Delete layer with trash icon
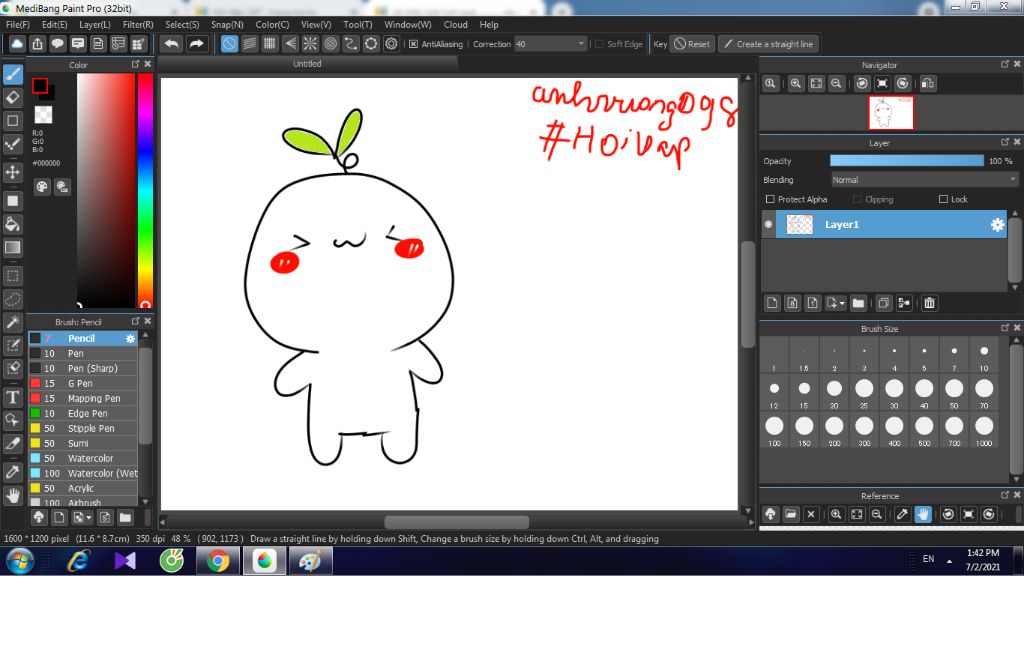 [x=929, y=302]
